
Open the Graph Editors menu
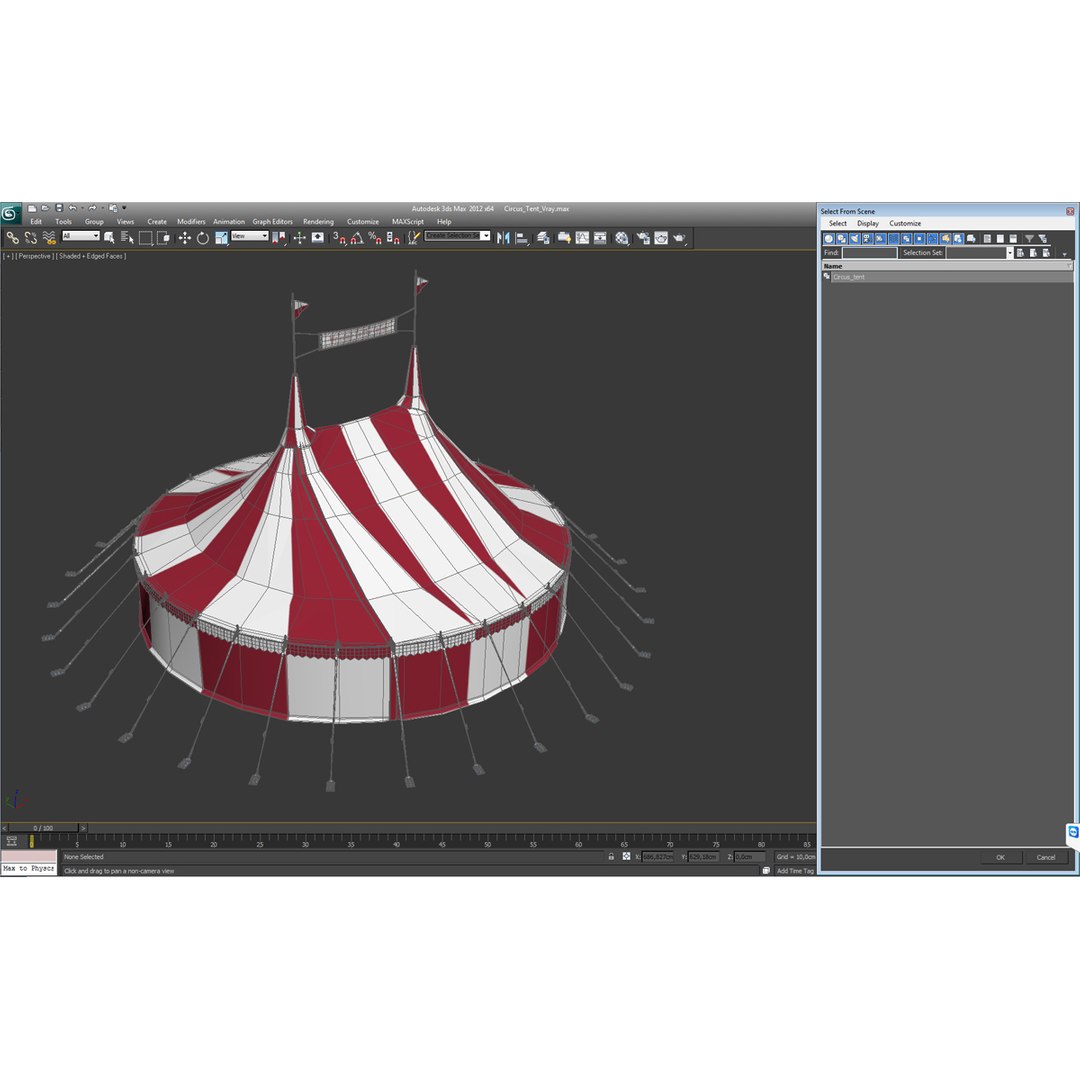tap(272, 222)
